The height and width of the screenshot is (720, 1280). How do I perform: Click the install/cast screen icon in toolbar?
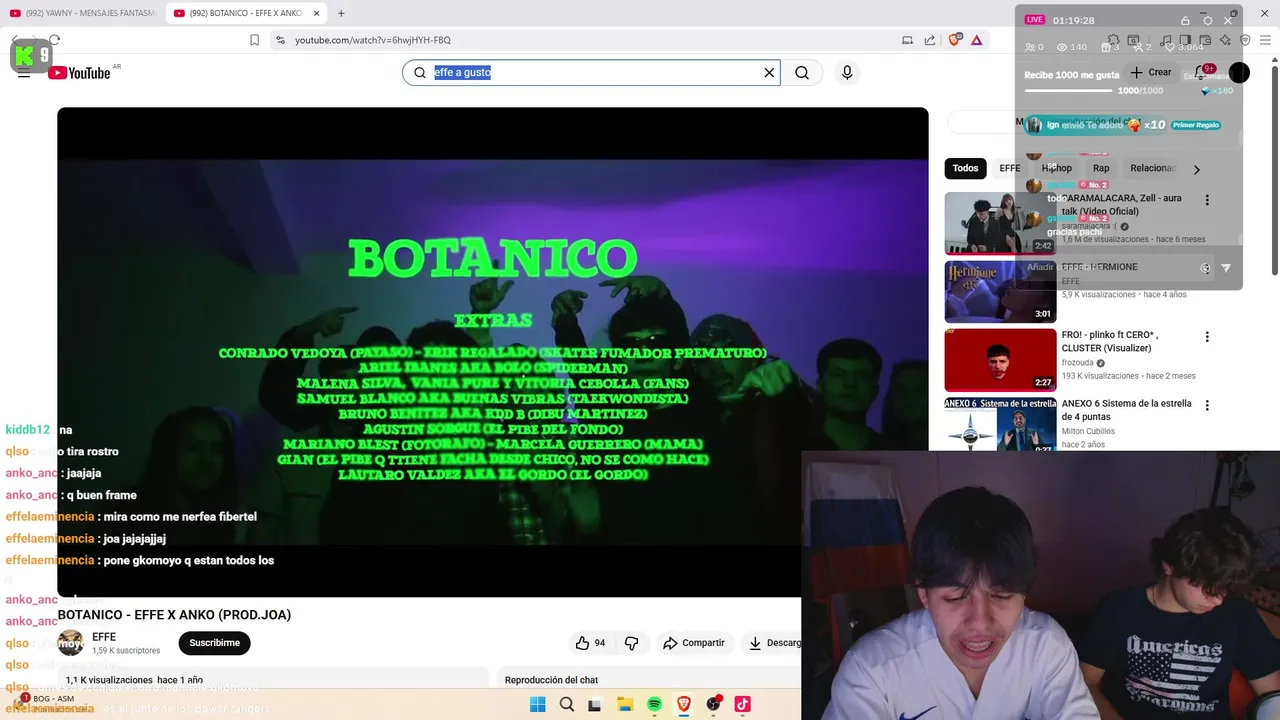(x=907, y=40)
